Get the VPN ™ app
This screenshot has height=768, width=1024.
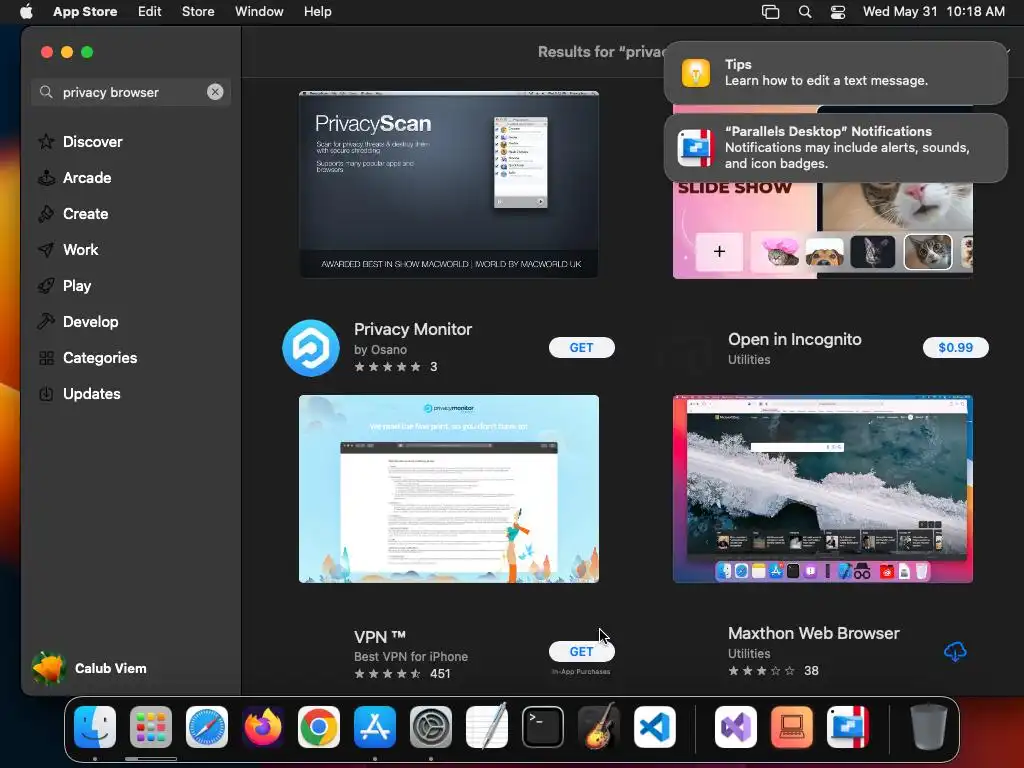click(581, 651)
